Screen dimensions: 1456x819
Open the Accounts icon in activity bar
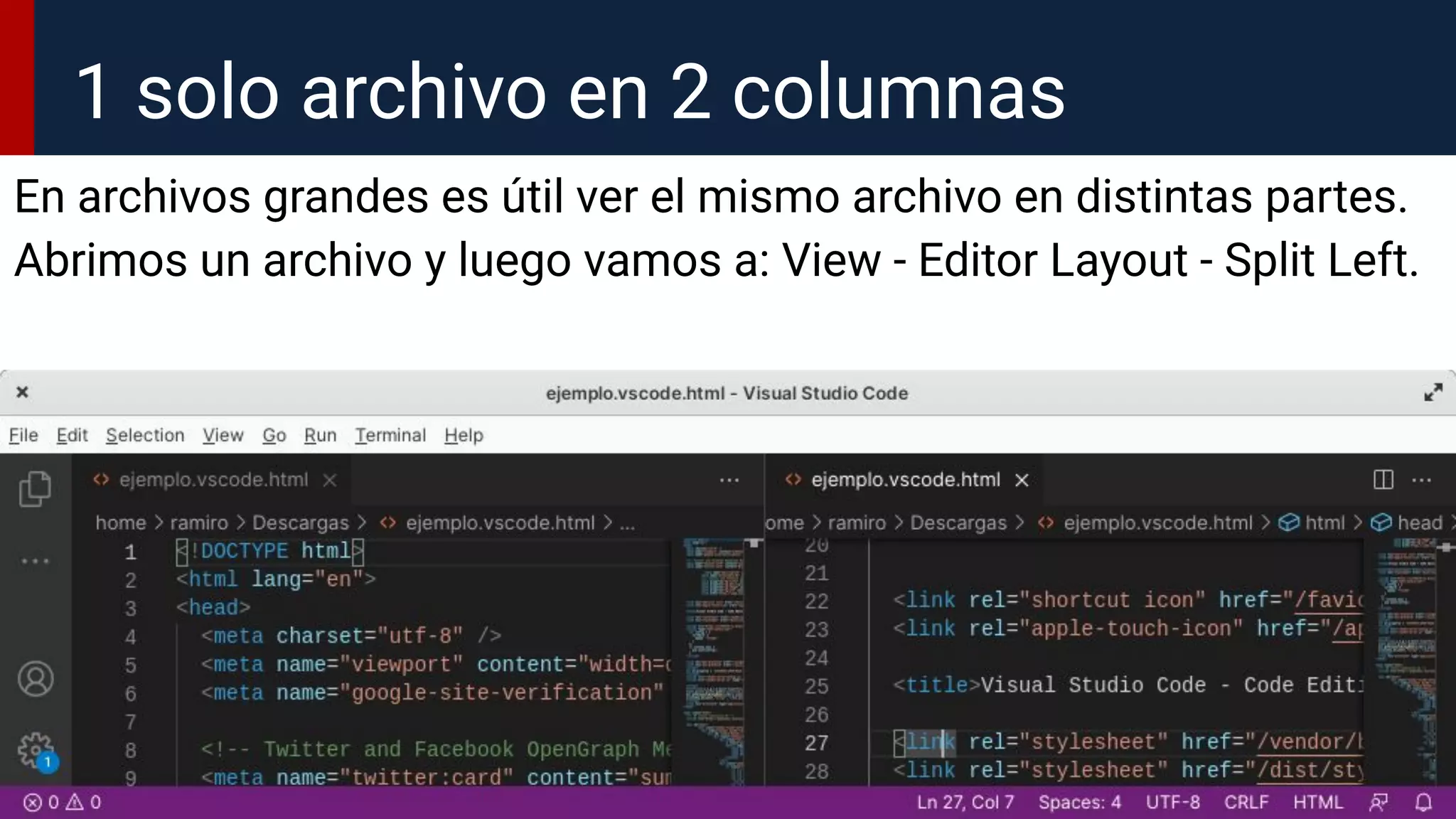pyautogui.click(x=36, y=679)
